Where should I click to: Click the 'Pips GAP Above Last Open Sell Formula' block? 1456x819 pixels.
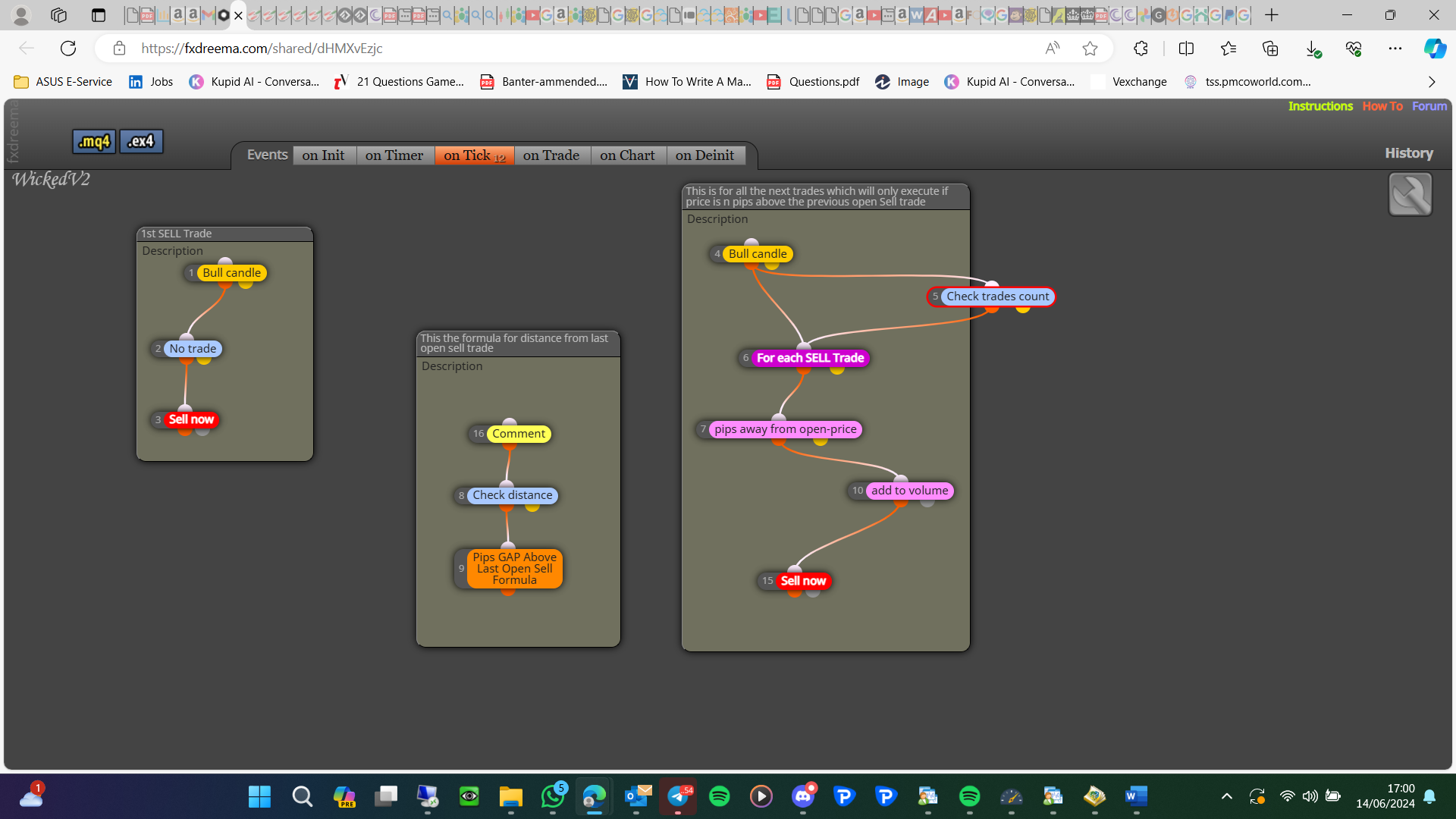(x=515, y=568)
